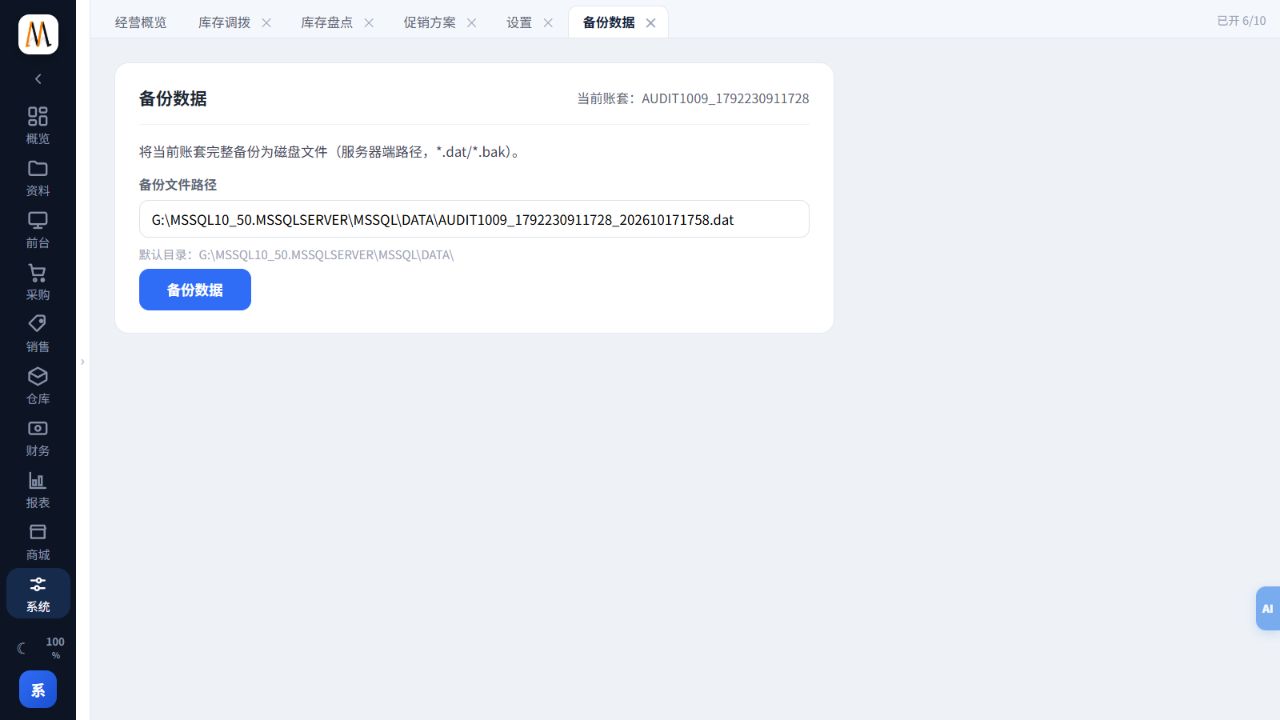This screenshot has height=720, width=1280.
Task: Click the 备份数据 card heading
Action: pyautogui.click(x=173, y=98)
